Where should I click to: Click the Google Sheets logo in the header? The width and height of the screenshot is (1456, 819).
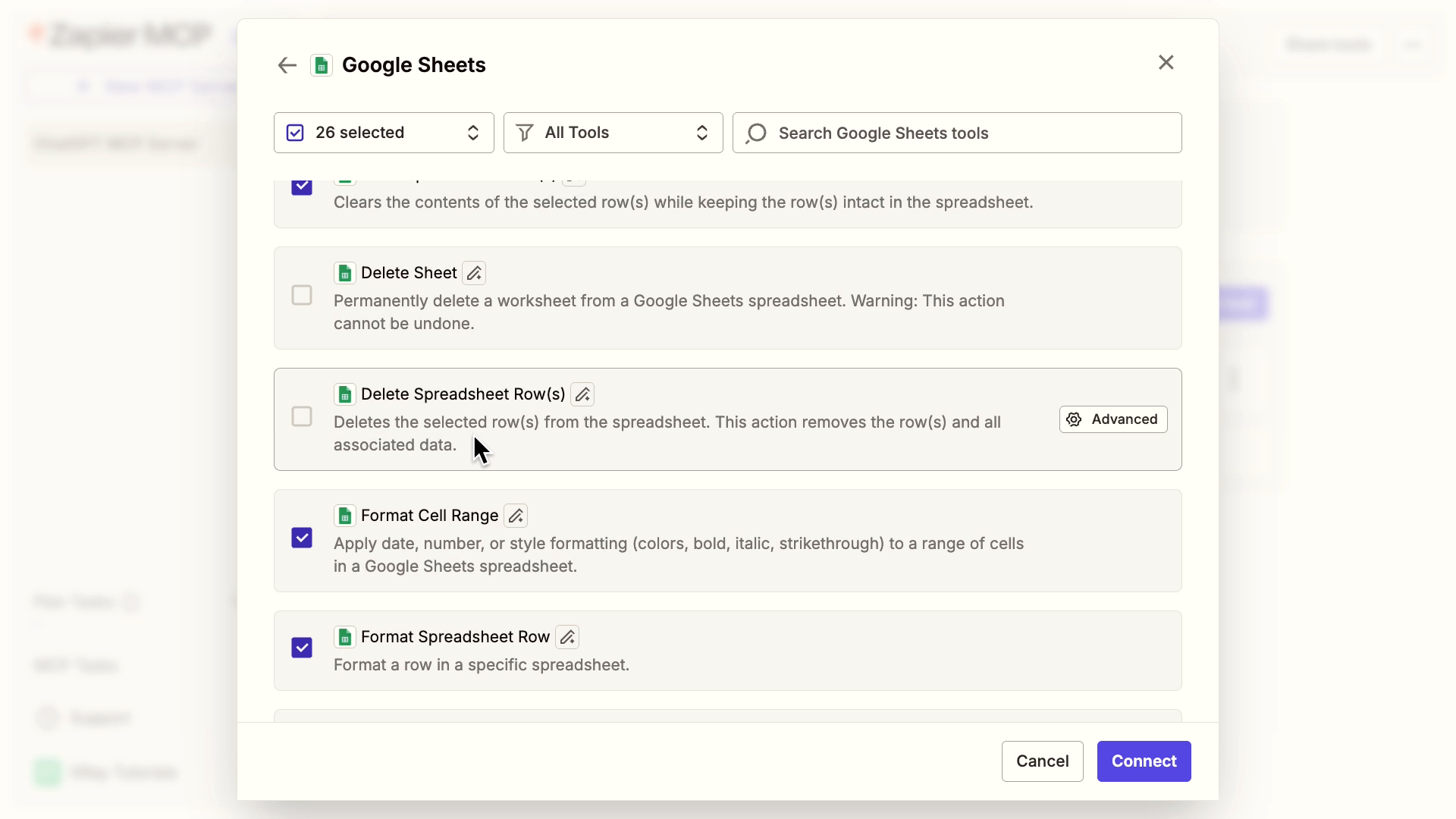click(x=322, y=65)
